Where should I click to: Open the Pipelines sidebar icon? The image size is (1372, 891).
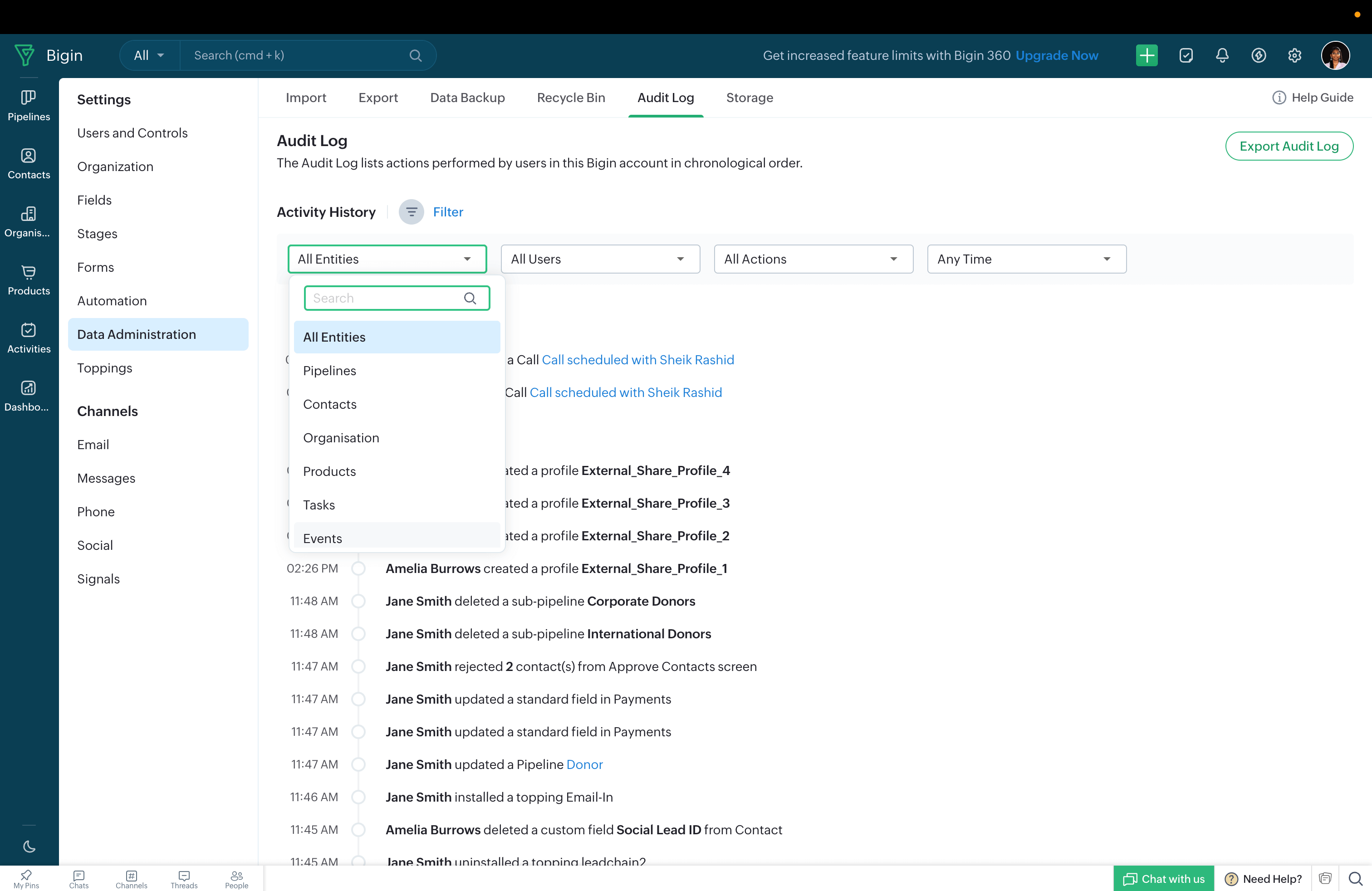(28, 105)
